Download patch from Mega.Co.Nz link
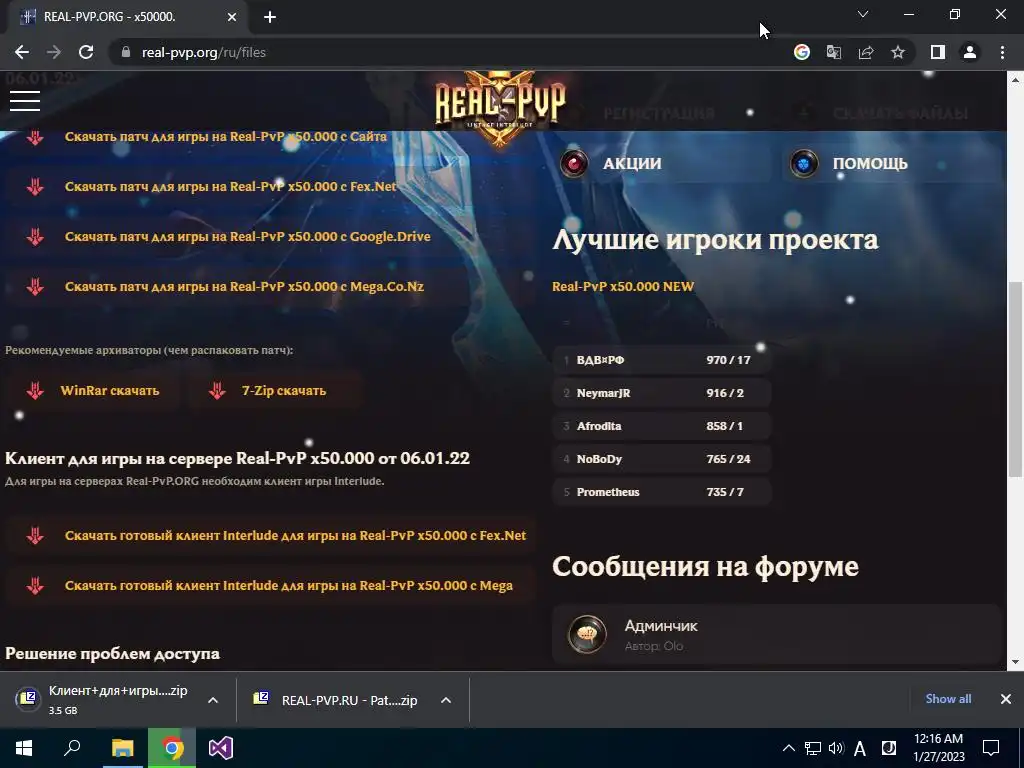Viewport: 1024px width, 768px height. (244, 286)
